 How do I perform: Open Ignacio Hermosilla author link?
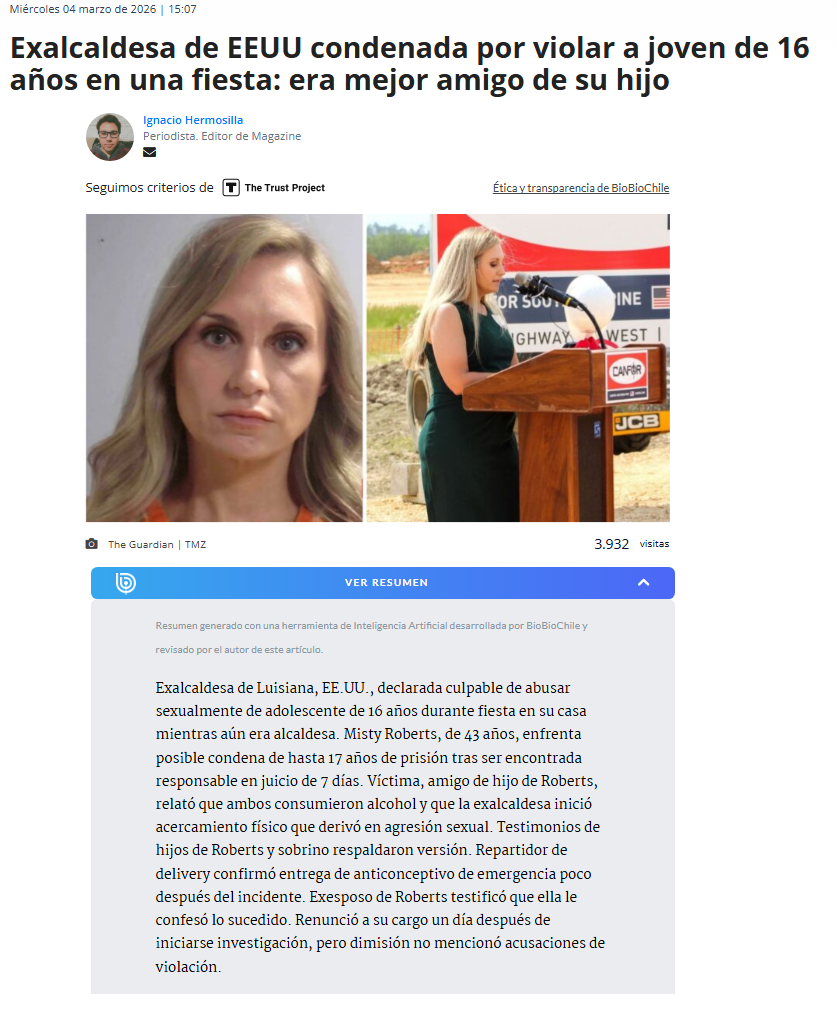pyautogui.click(x=193, y=120)
